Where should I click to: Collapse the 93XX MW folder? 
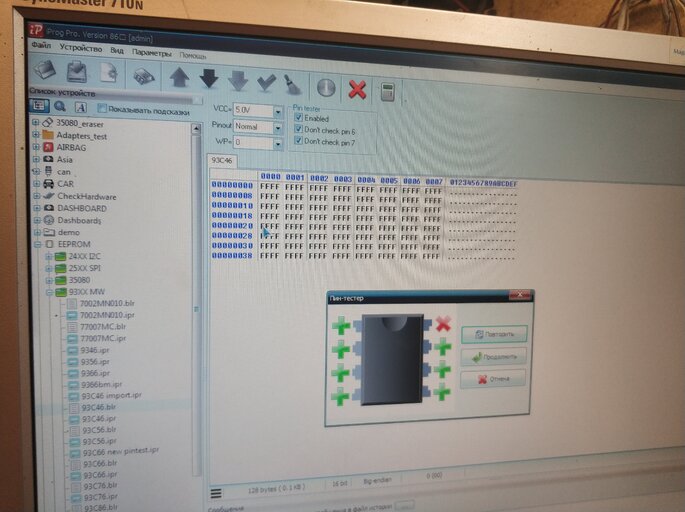[49, 292]
